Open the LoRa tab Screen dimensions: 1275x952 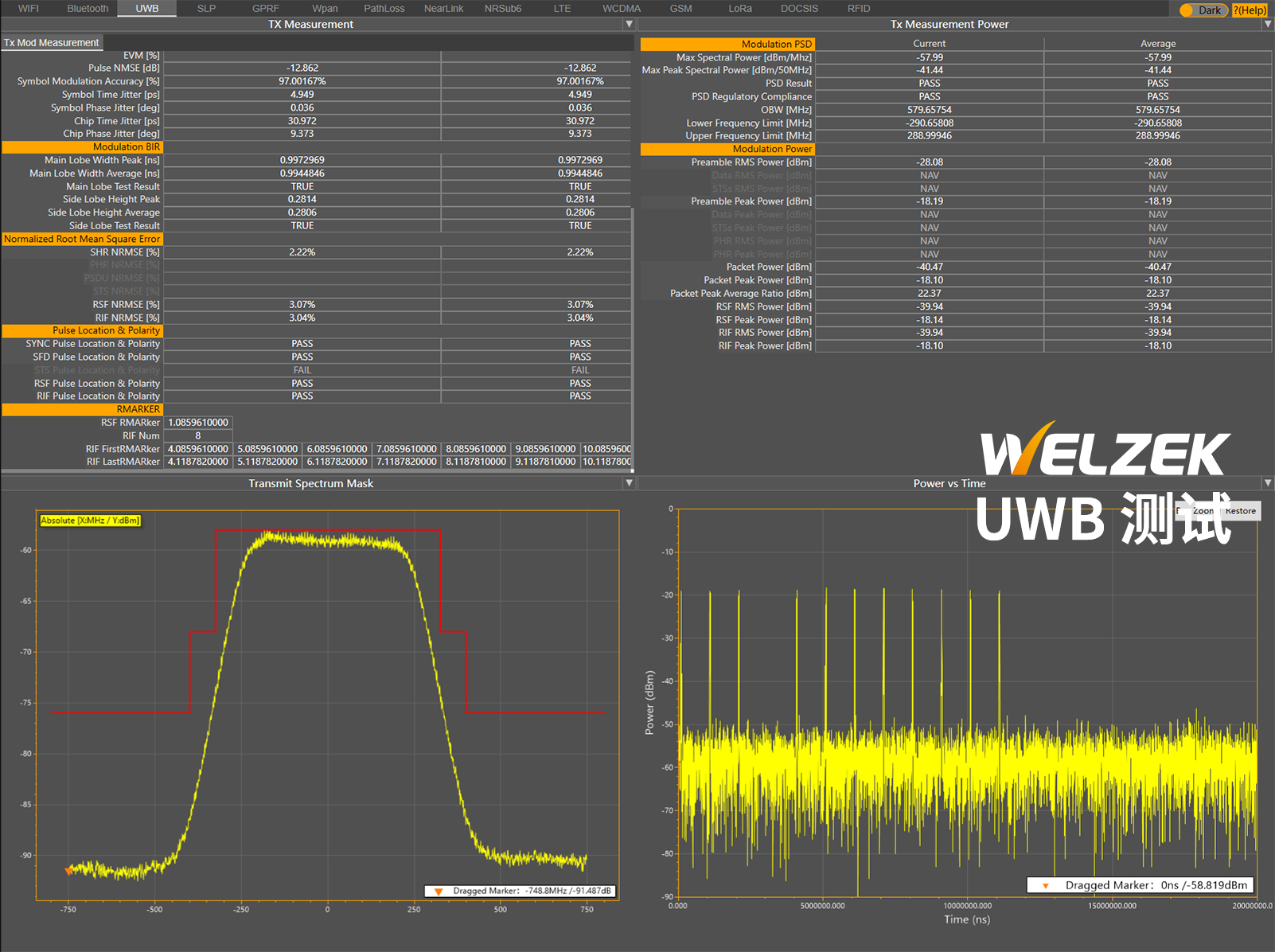(x=739, y=9)
